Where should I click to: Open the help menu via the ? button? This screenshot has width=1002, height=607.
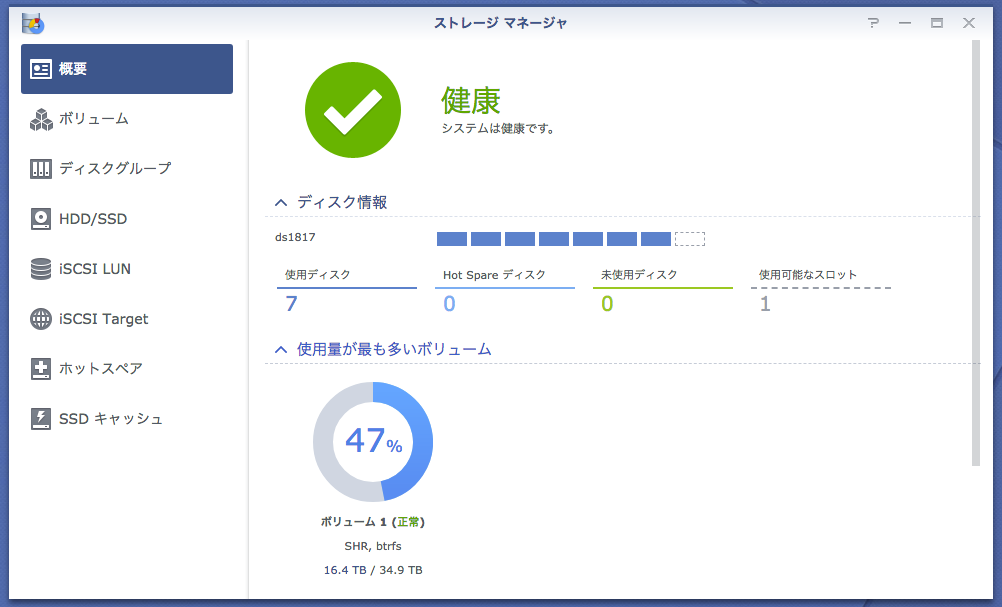[x=873, y=22]
